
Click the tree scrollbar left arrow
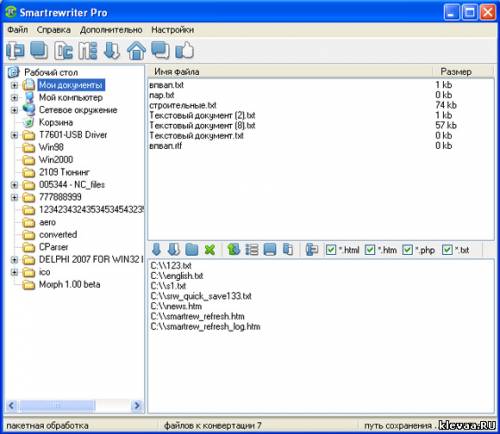(12, 406)
